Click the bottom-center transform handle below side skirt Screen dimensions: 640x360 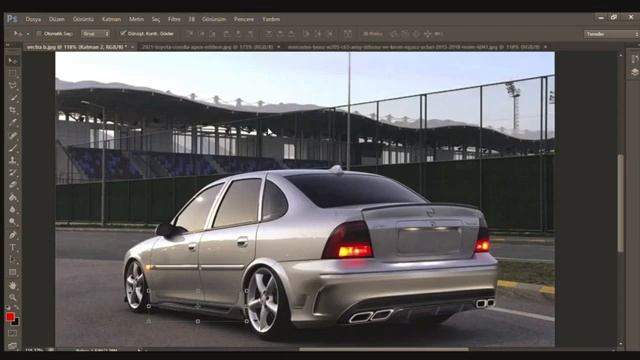[x=198, y=322]
